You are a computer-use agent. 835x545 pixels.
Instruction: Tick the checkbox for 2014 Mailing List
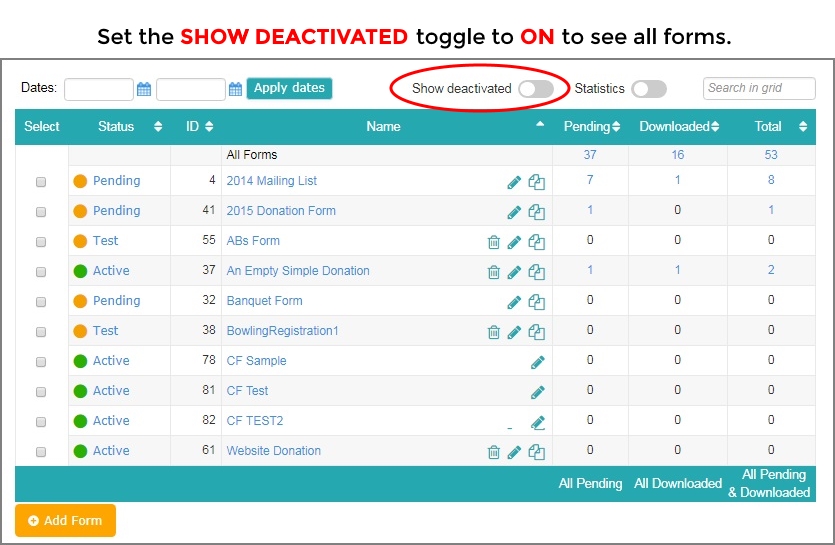point(40,182)
